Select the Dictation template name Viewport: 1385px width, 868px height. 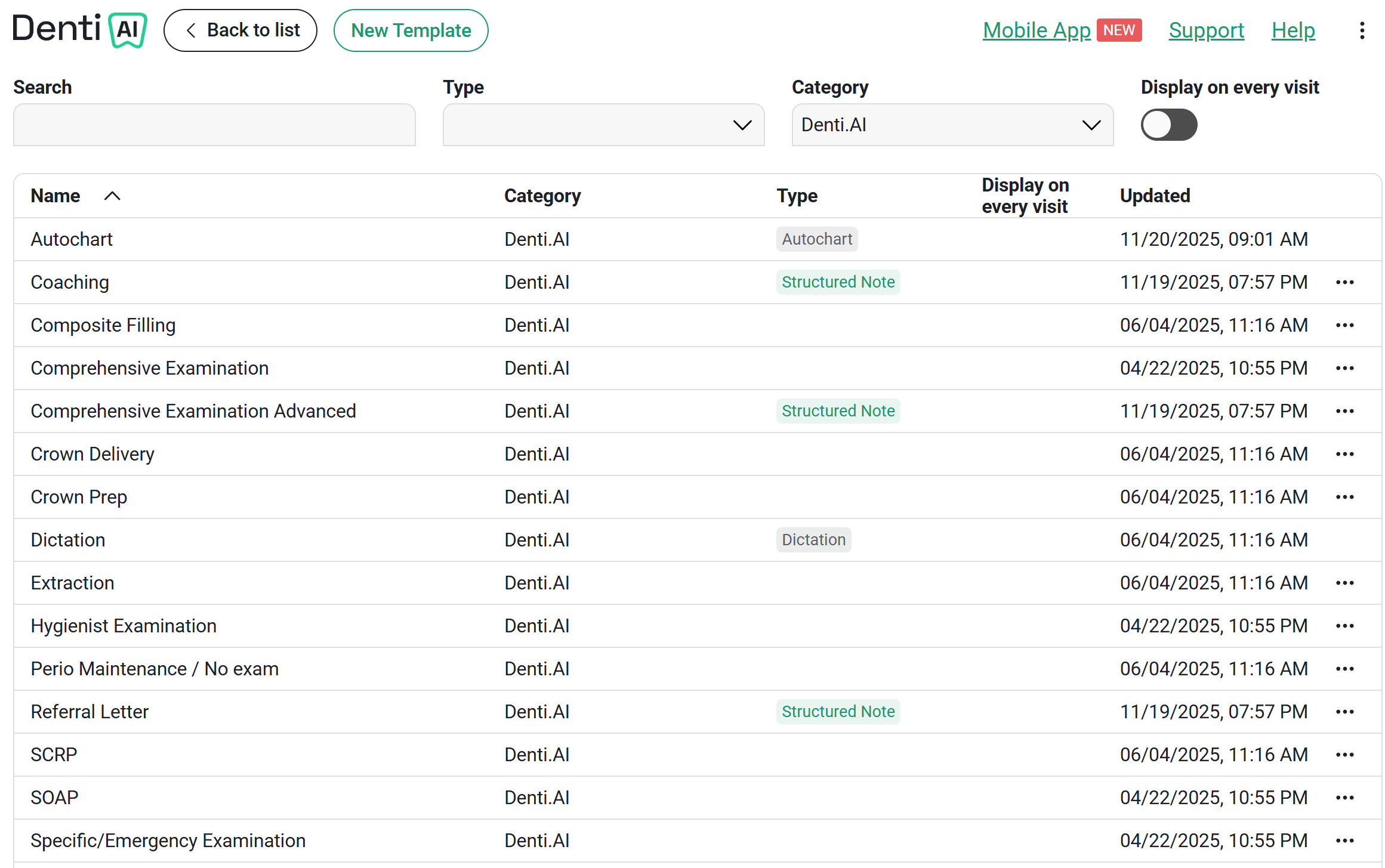coord(68,540)
